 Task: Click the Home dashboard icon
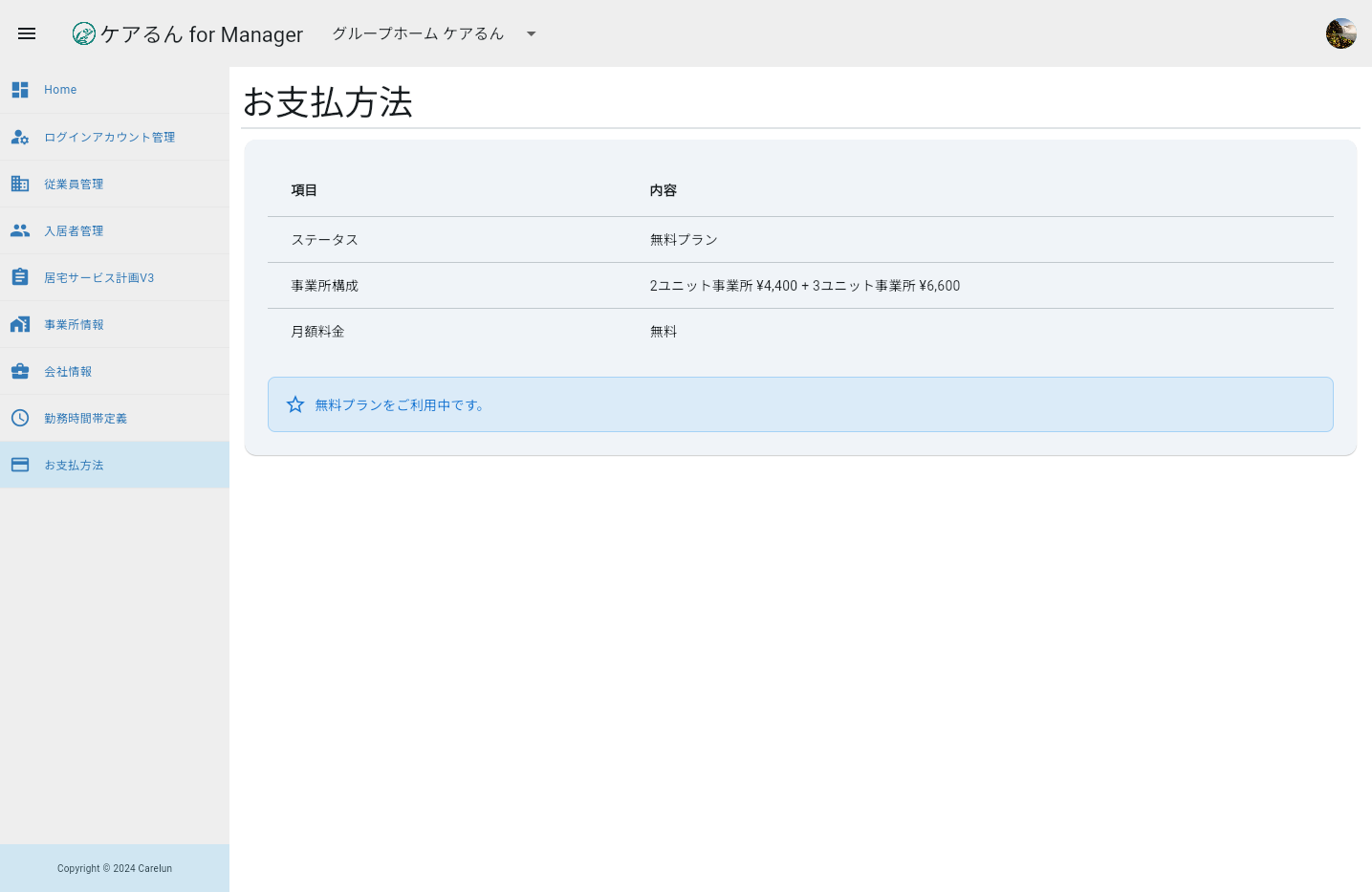point(20,89)
